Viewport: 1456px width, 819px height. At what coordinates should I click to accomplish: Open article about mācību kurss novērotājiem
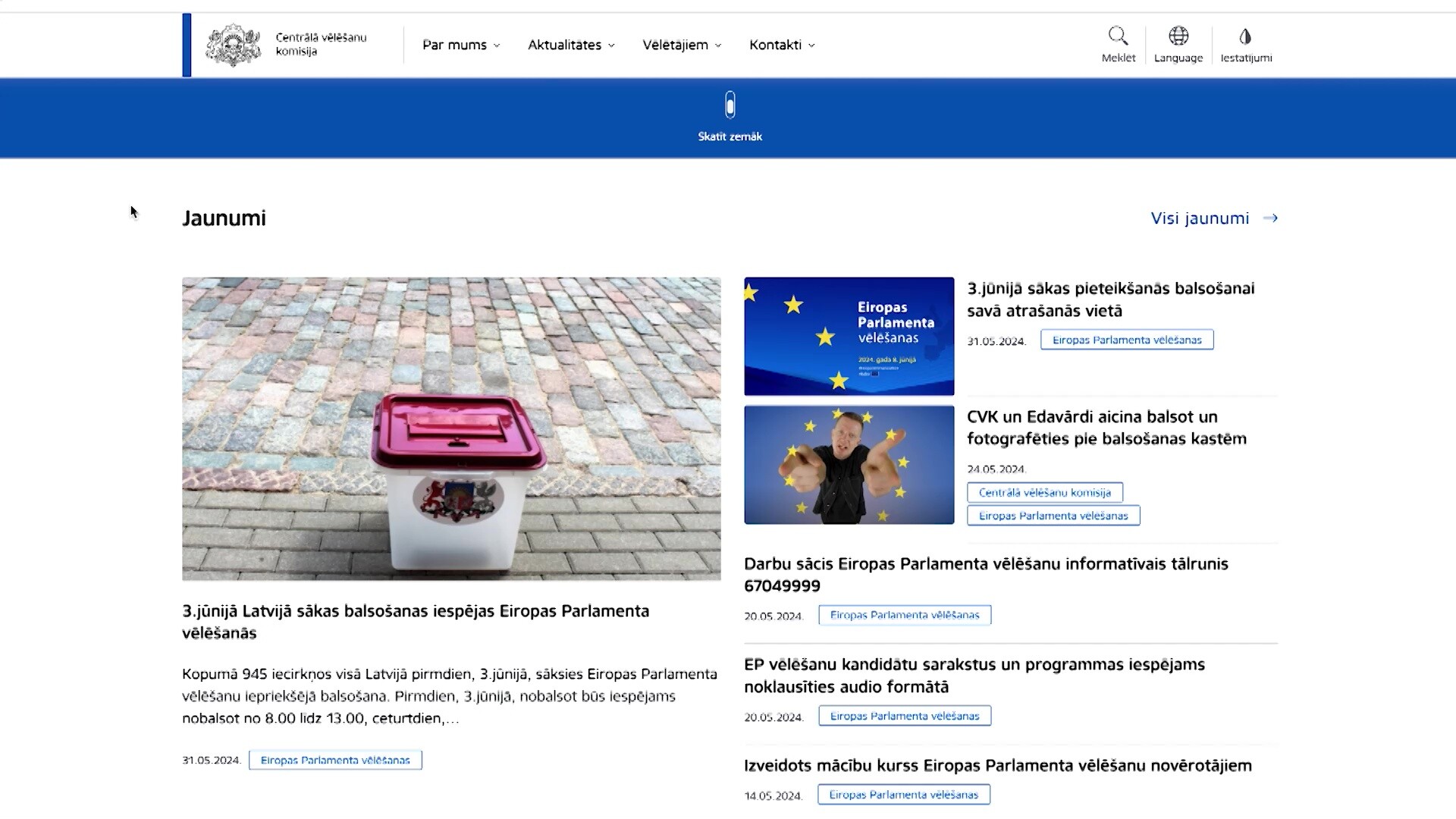click(x=998, y=765)
